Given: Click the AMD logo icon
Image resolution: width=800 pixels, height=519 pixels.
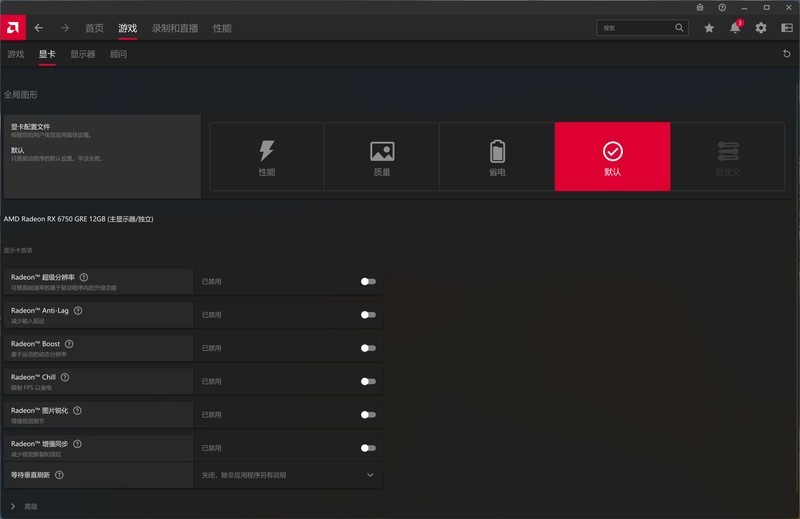Looking at the screenshot, I should click(x=13, y=28).
